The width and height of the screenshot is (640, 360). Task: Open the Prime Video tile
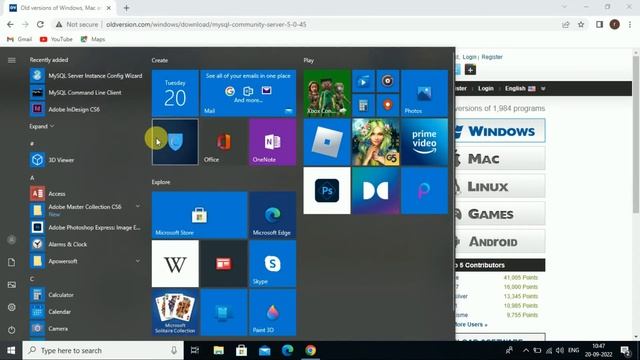pos(424,142)
